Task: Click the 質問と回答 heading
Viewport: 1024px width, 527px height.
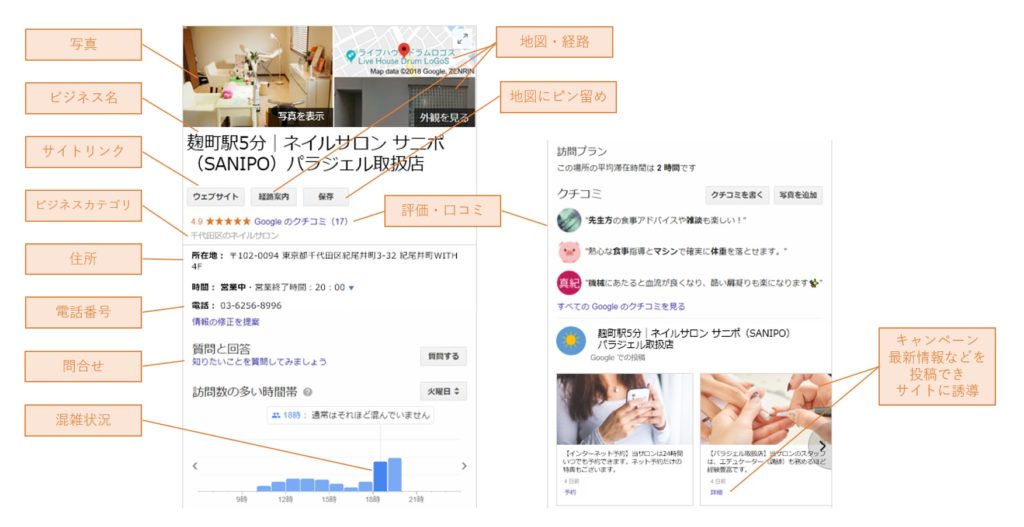Action: (221, 349)
